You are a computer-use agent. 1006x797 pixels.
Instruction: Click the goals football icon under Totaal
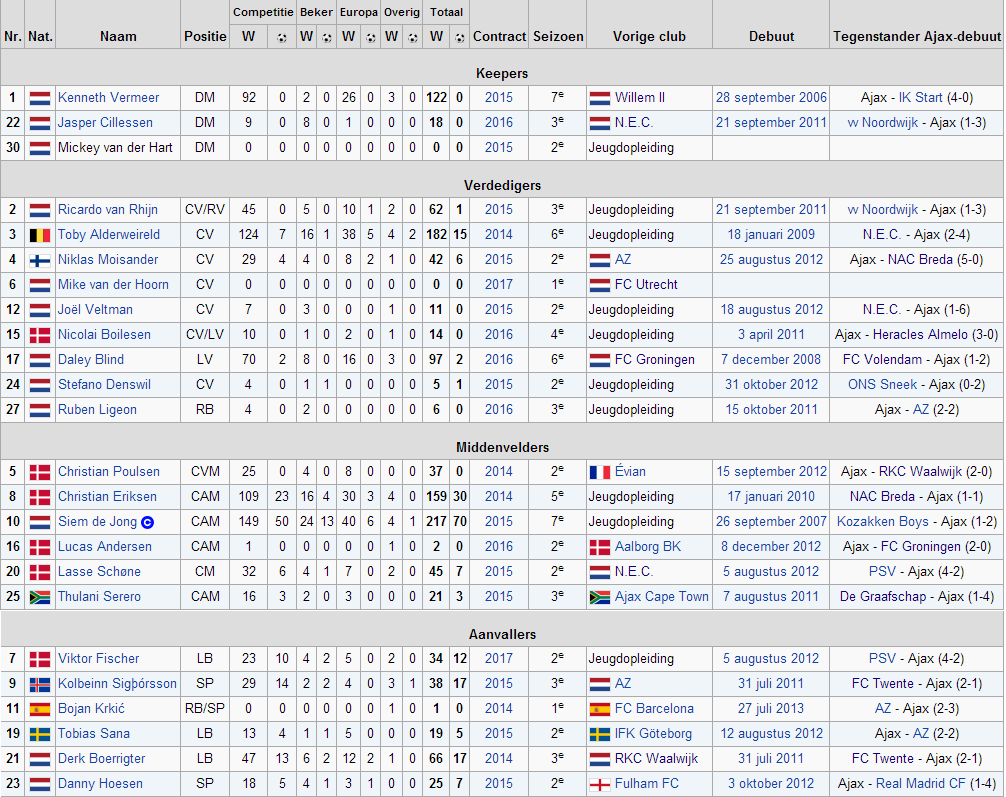point(459,37)
